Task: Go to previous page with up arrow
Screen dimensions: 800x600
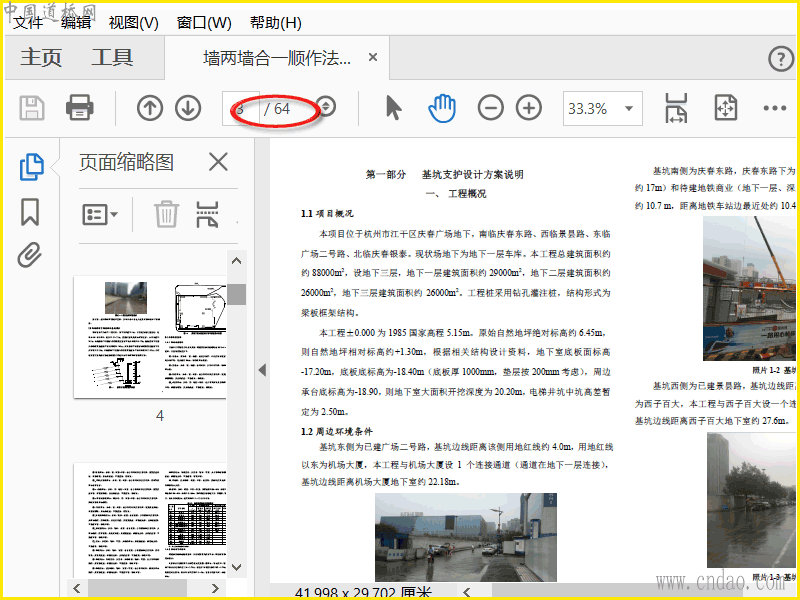Action: 150,108
